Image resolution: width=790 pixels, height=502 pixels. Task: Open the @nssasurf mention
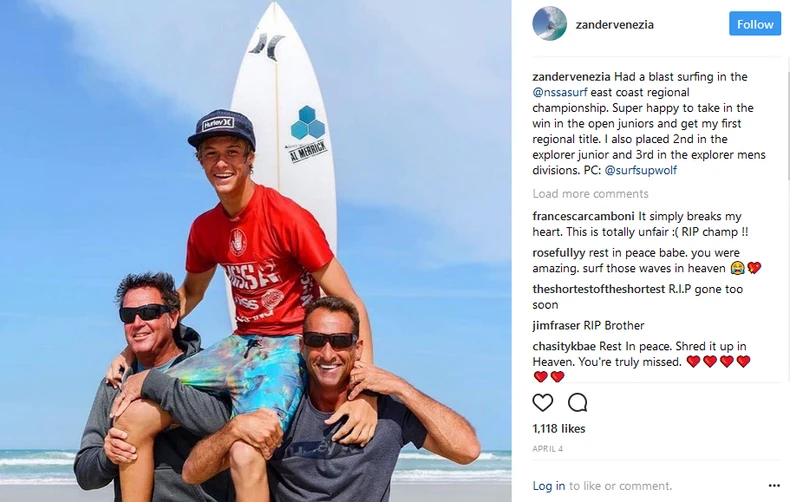click(560, 92)
